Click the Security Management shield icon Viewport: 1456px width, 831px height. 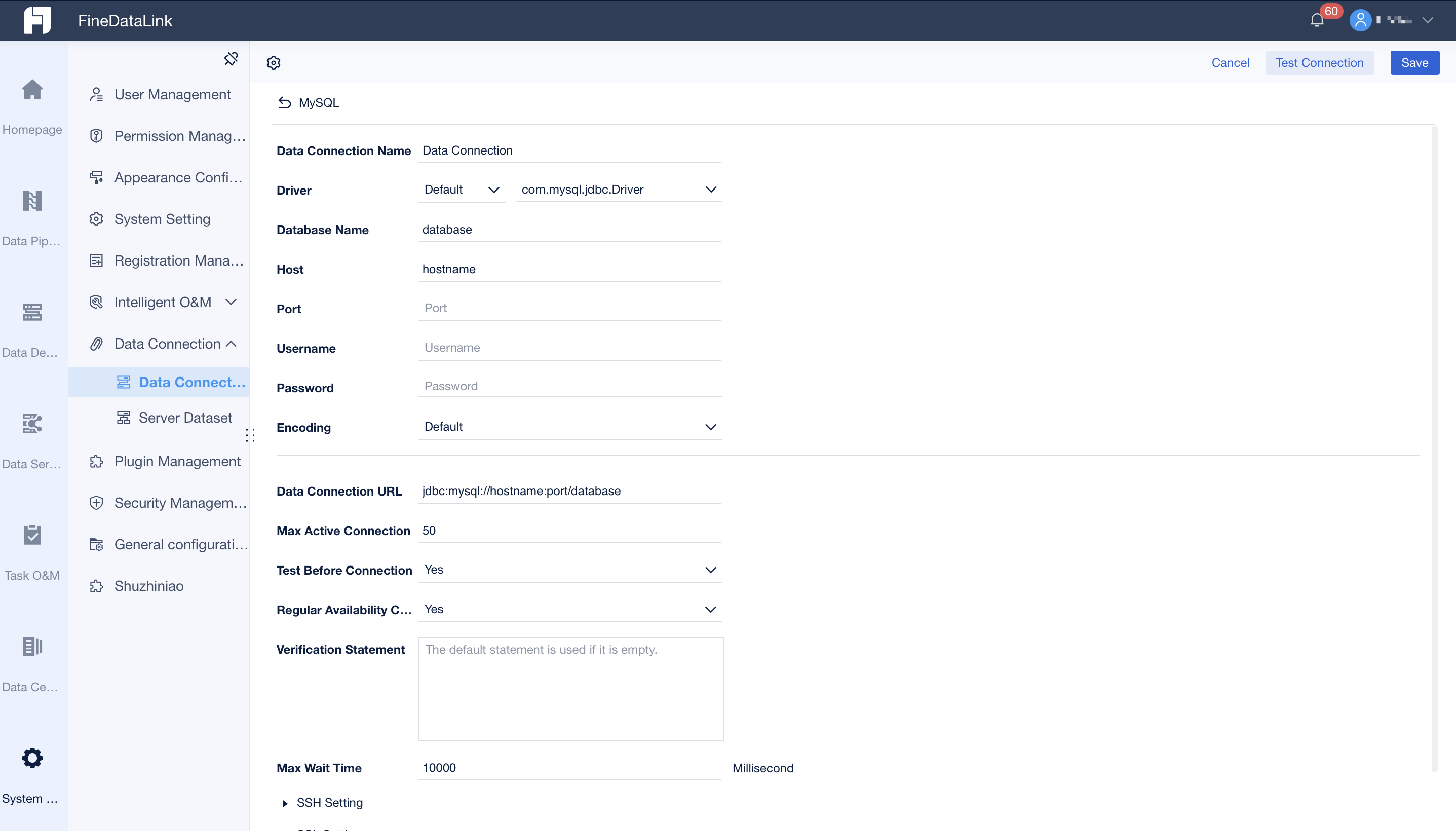[x=96, y=503]
